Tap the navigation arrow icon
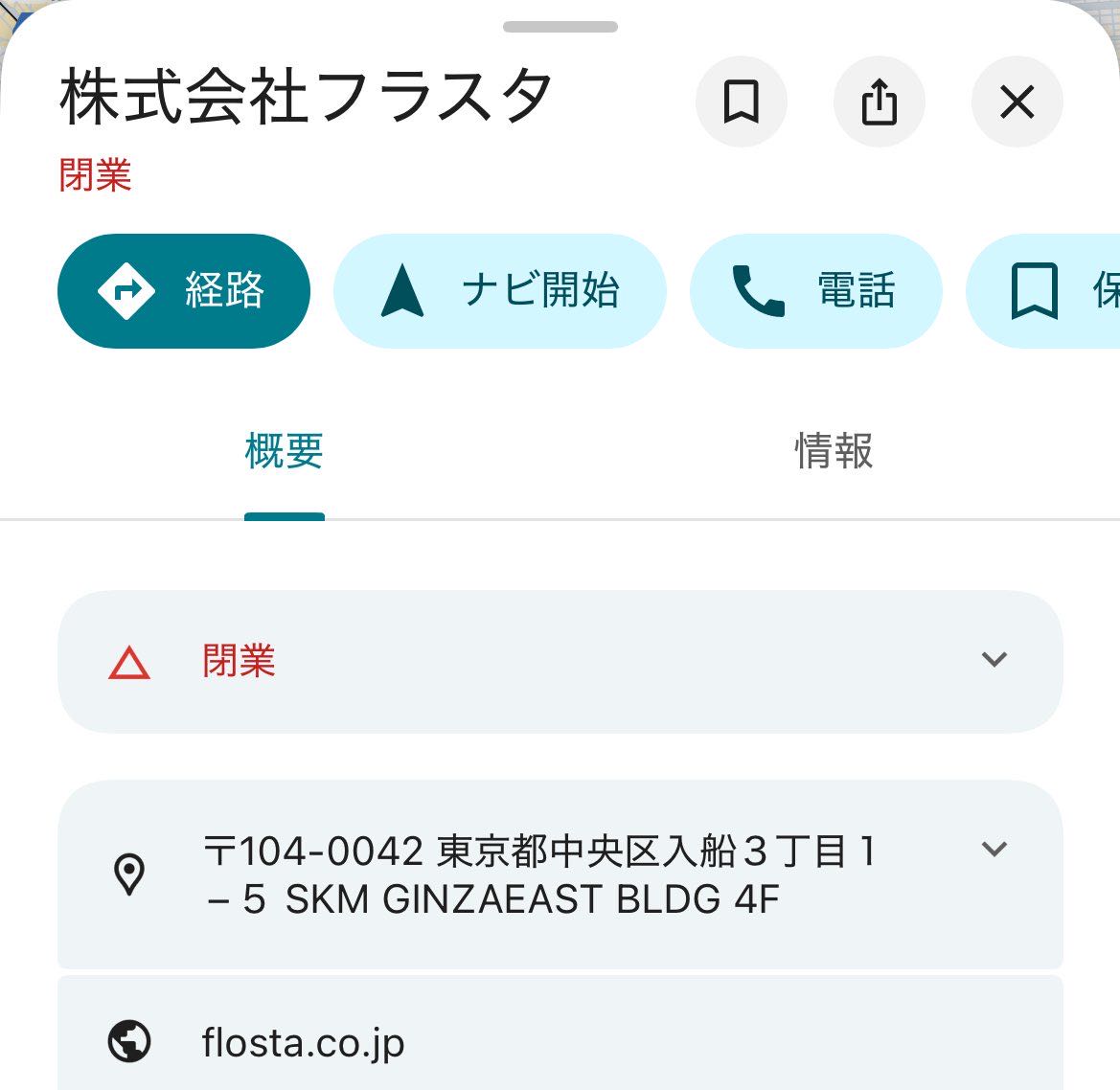This screenshot has width=1120, height=1090. coord(401,291)
